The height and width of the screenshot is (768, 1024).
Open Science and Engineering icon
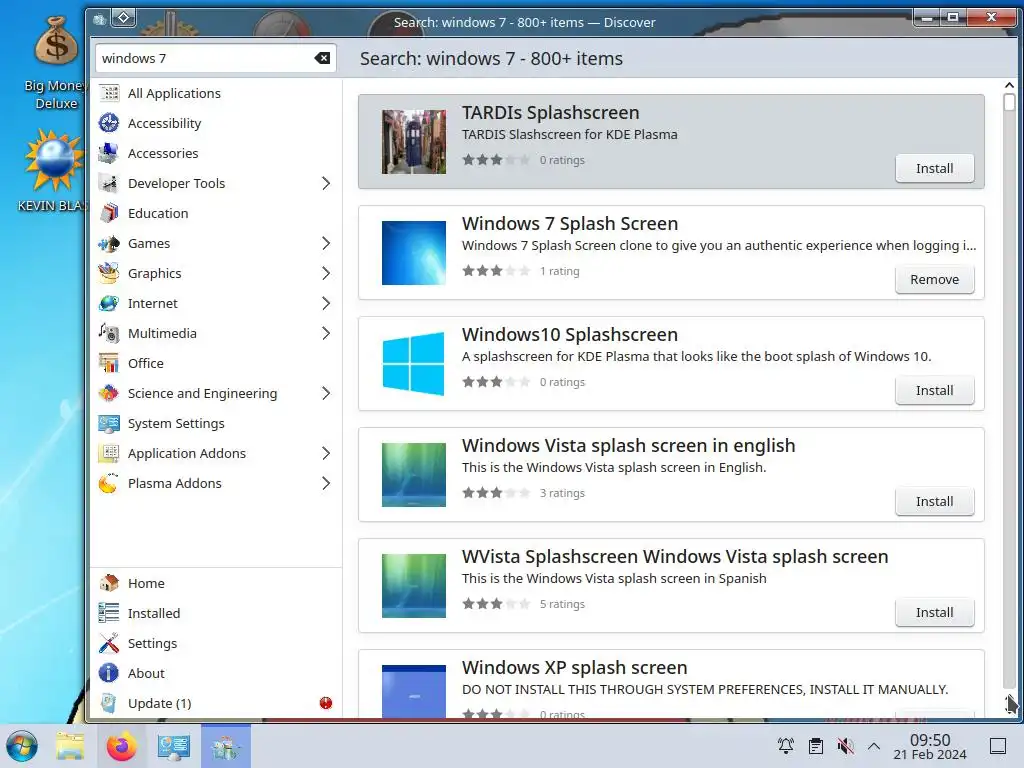point(109,394)
